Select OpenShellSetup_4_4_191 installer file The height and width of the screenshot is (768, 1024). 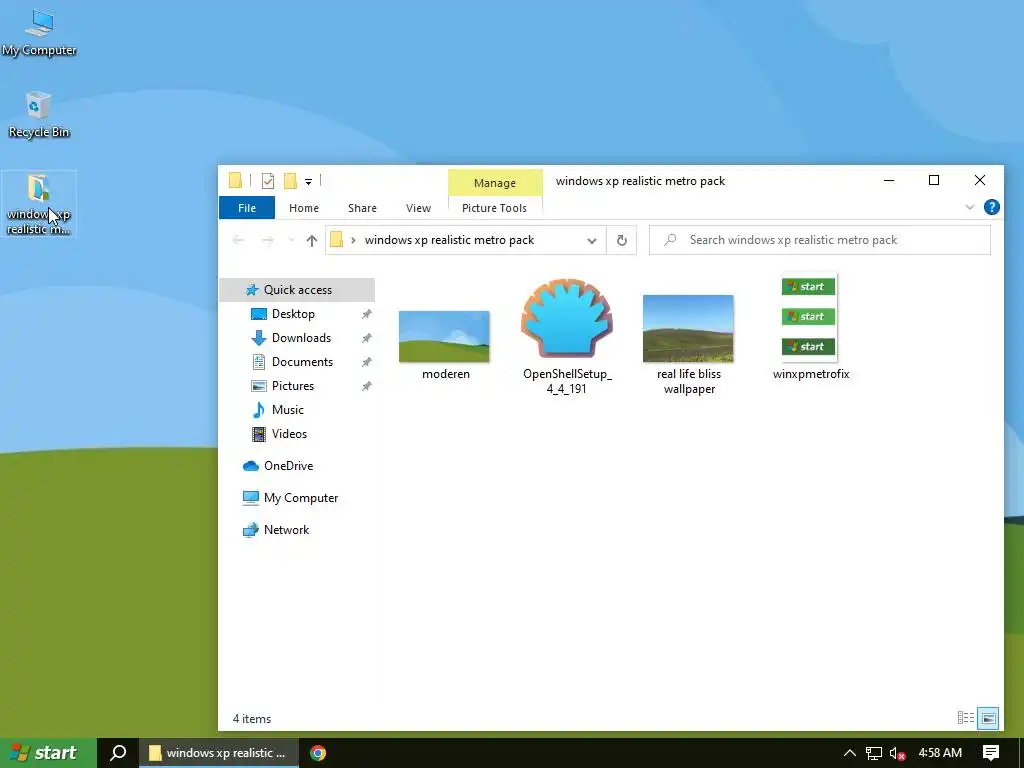[x=567, y=337]
